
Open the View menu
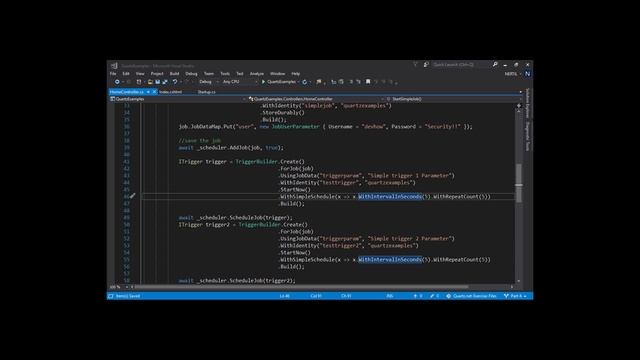[140, 74]
